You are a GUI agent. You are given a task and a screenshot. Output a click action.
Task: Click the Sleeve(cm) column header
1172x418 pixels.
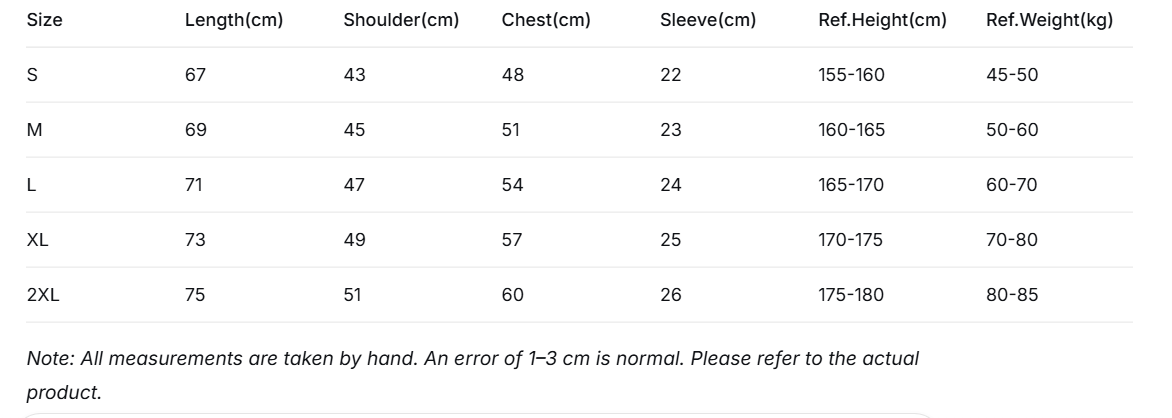pos(708,20)
